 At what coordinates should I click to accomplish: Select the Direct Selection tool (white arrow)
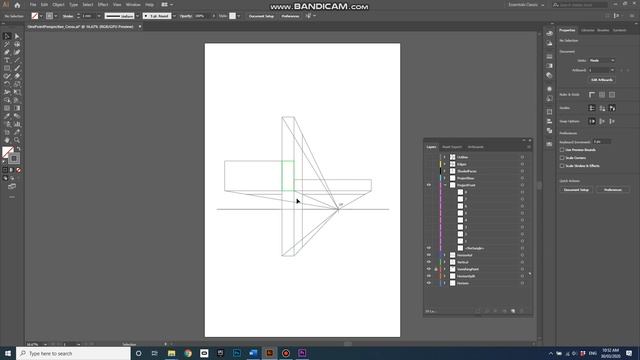(x=17, y=36)
